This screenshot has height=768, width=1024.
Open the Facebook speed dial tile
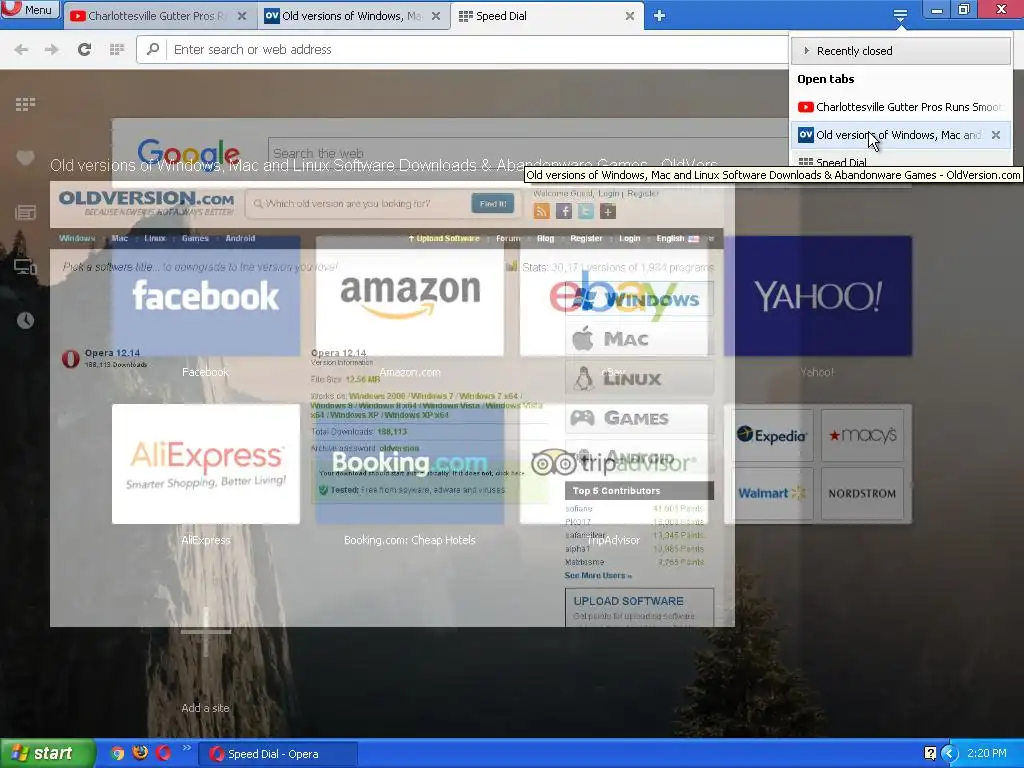[x=206, y=296]
